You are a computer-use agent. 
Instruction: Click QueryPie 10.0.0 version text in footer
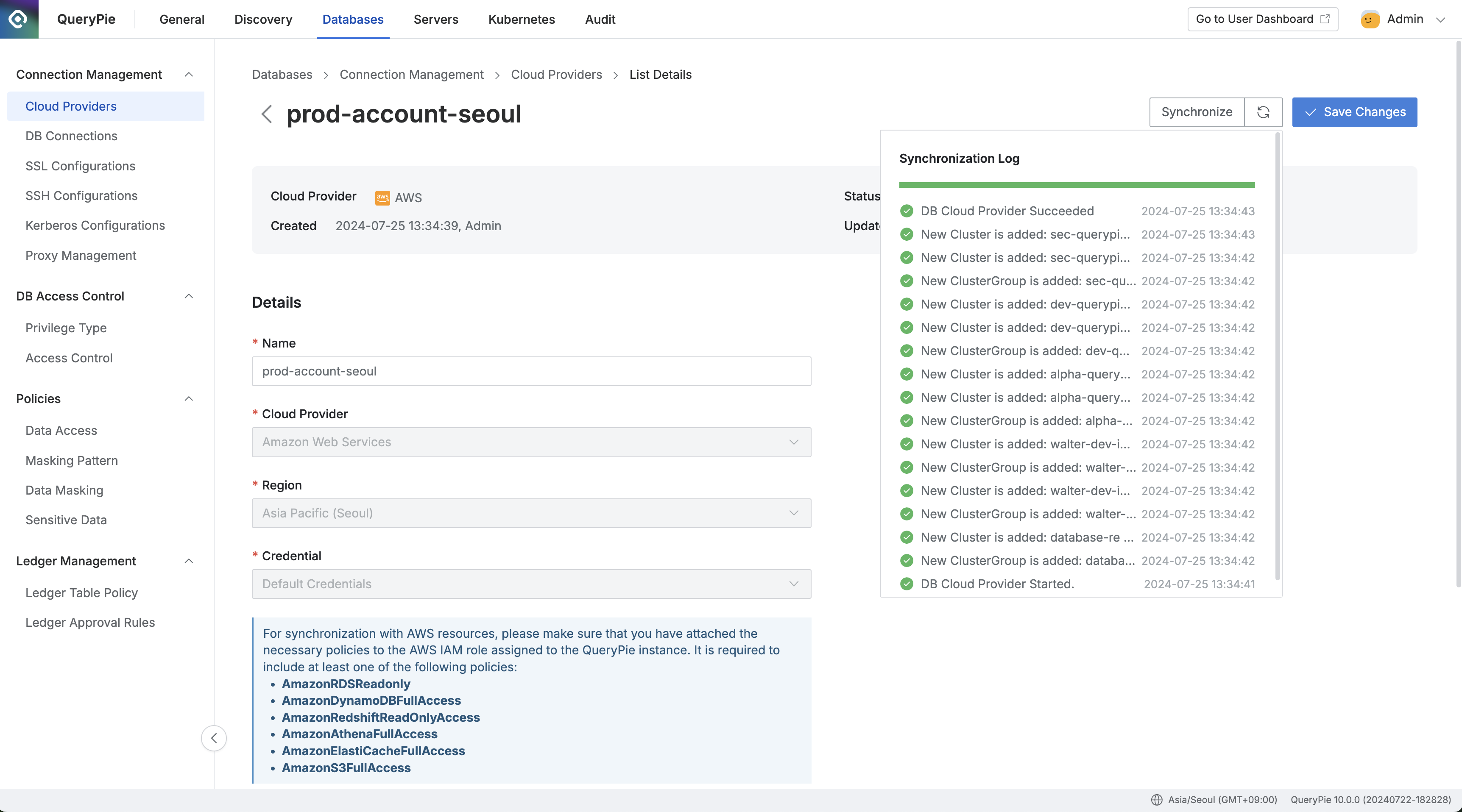click(x=1370, y=800)
